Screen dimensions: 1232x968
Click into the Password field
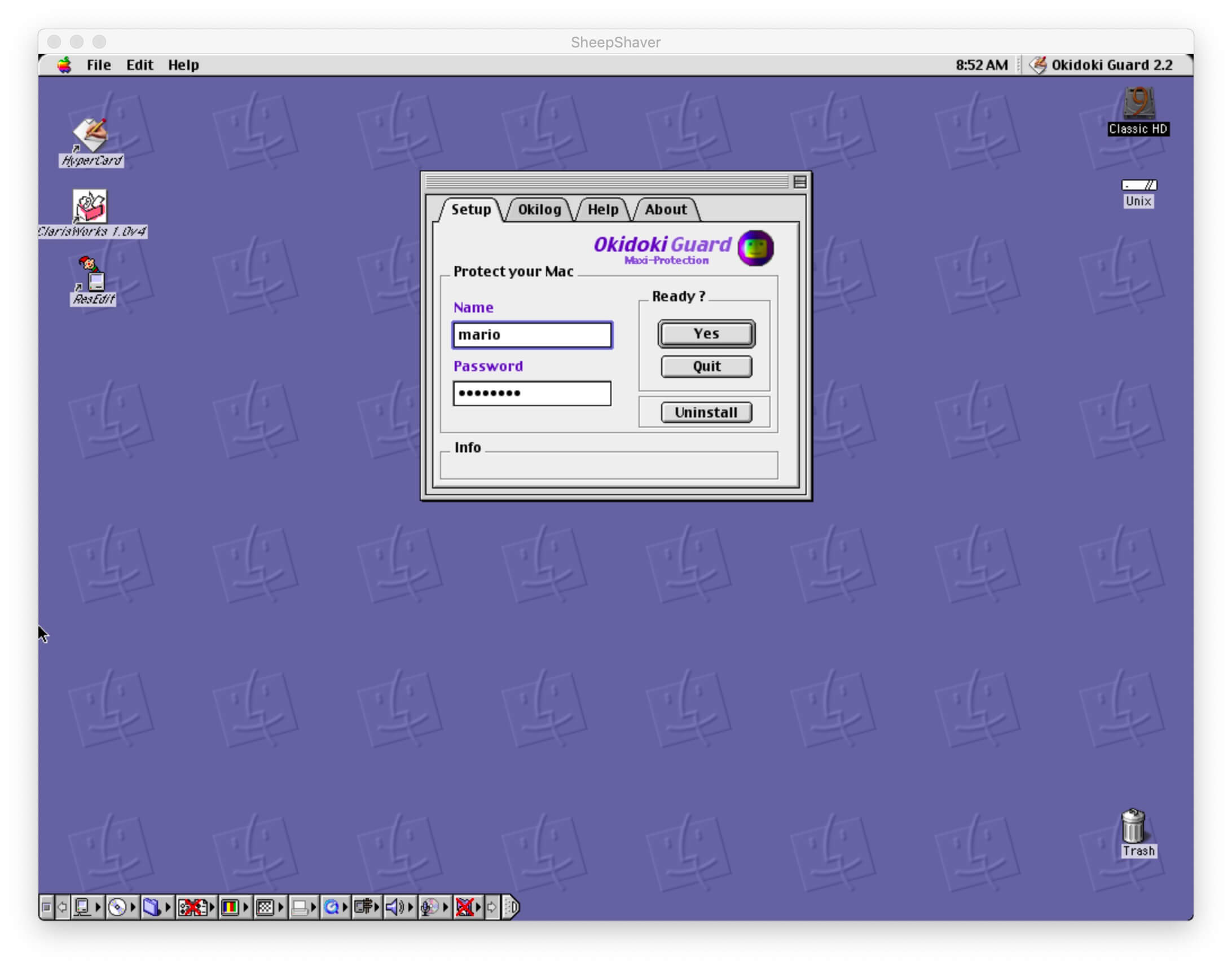[531, 393]
